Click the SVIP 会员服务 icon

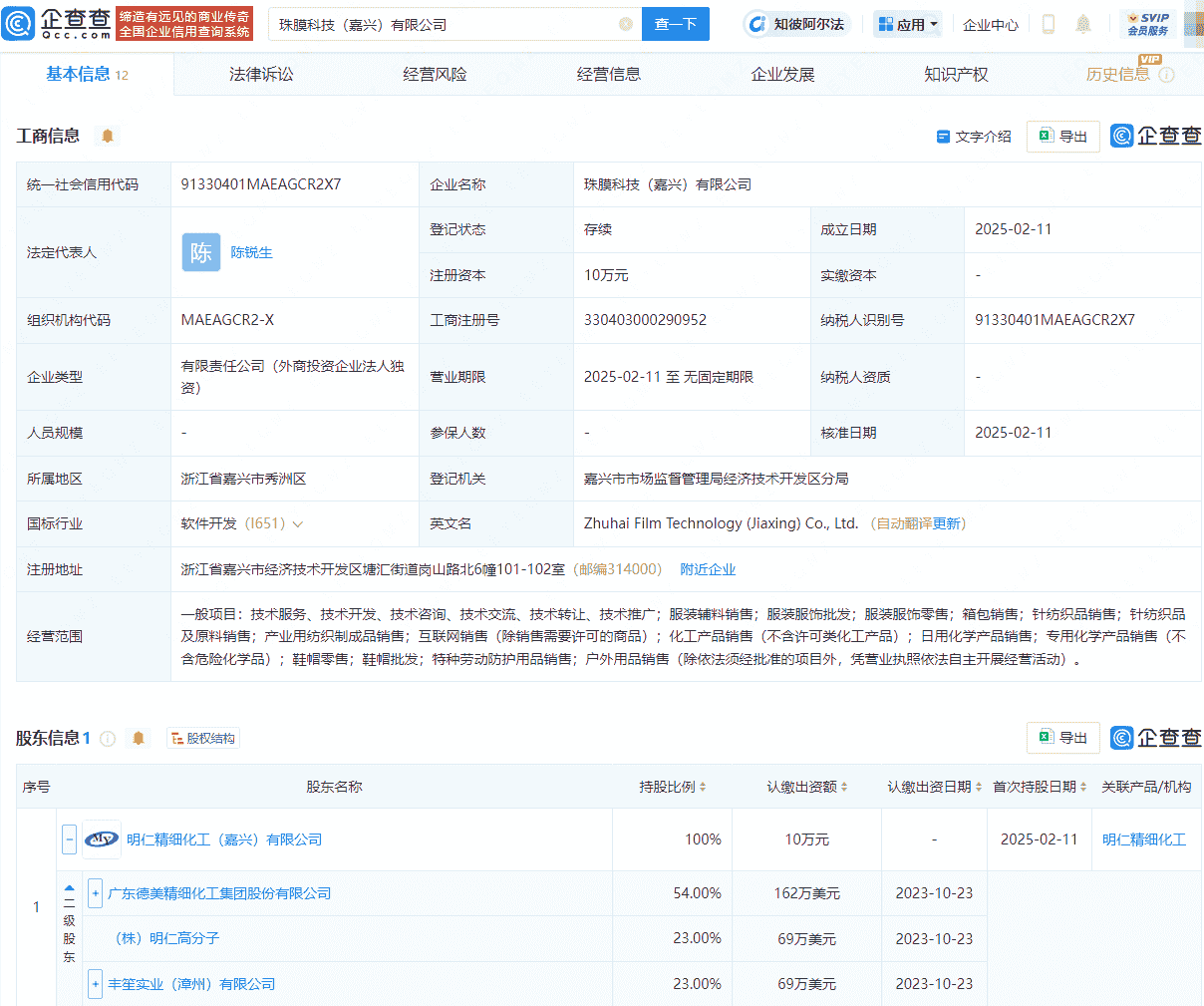coord(1147,23)
